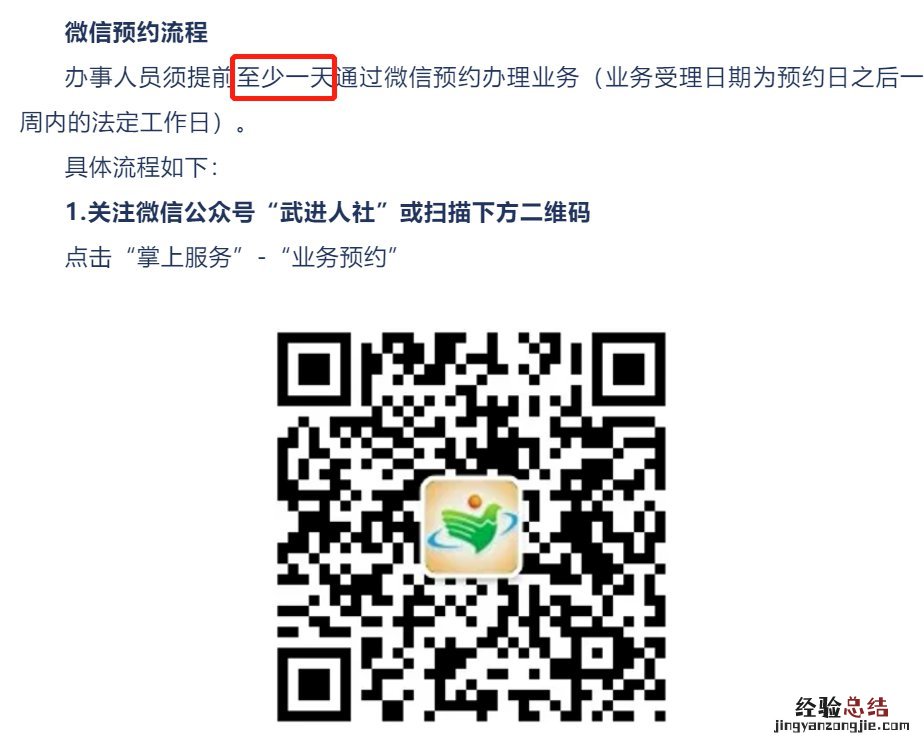Click the 经验总结 watermark logo
Image resolution: width=924 pixels, height=744 pixels.
click(x=841, y=706)
